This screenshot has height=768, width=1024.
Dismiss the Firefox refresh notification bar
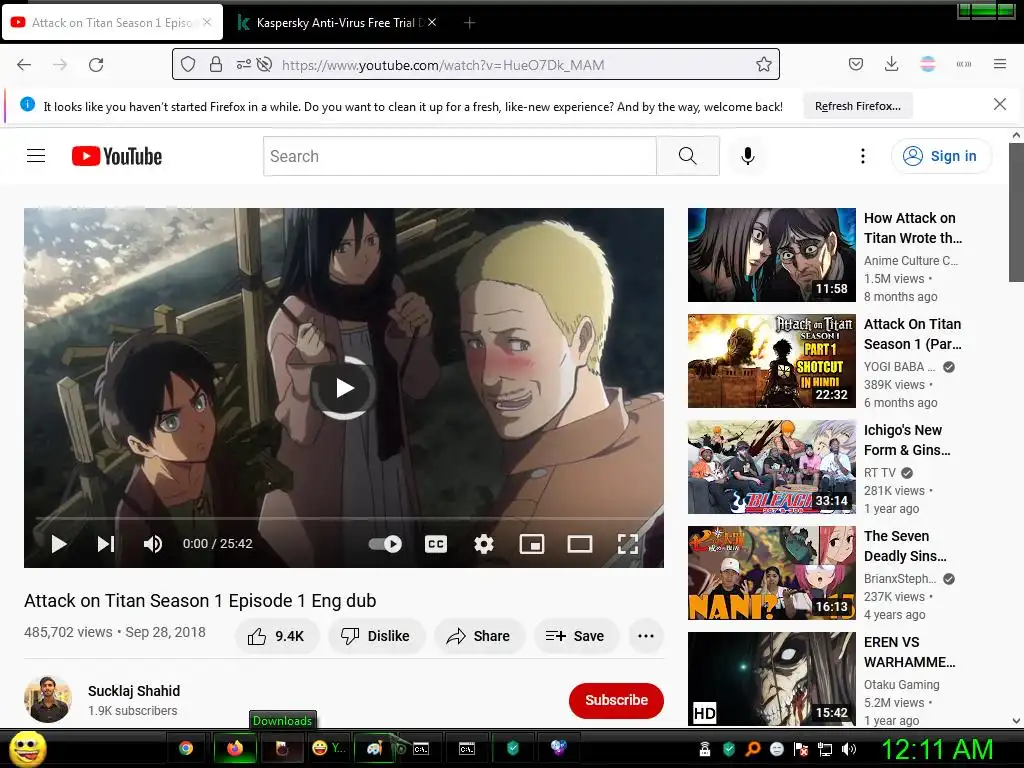point(1000,104)
